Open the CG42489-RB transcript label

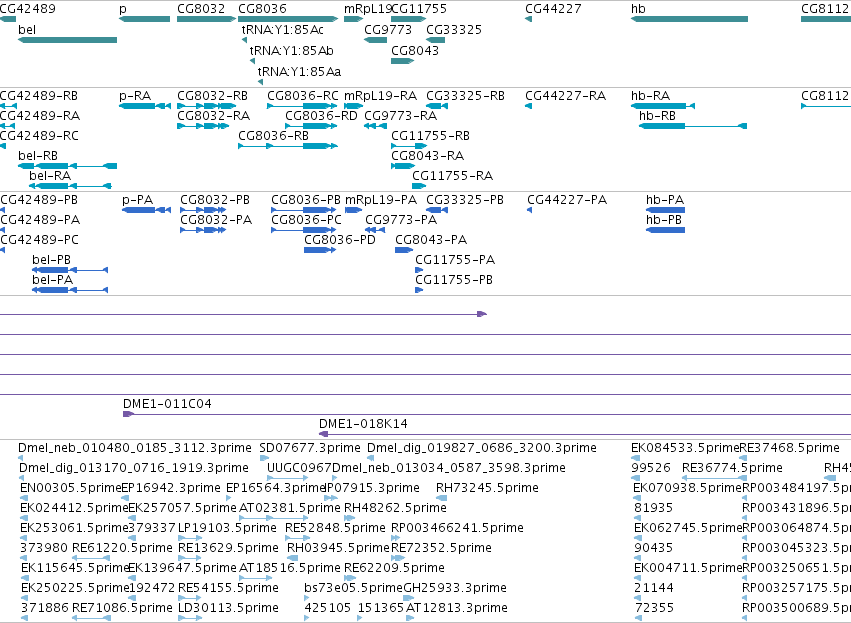click(x=39, y=96)
